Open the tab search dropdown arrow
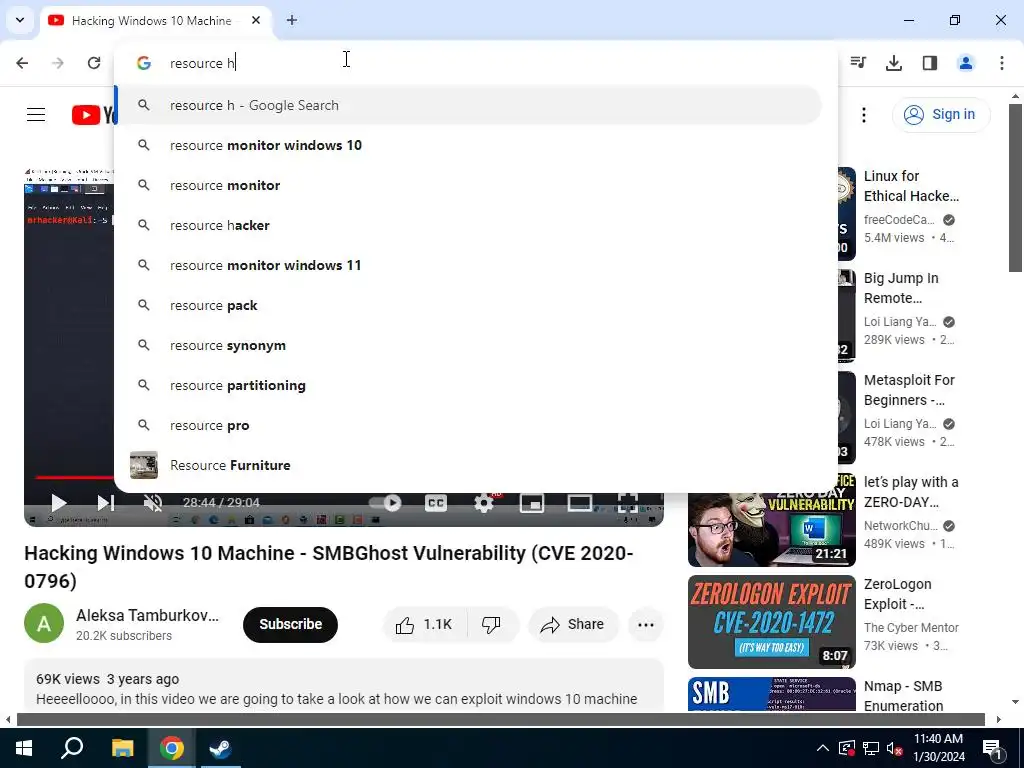This screenshot has width=1024, height=768. [20, 20]
